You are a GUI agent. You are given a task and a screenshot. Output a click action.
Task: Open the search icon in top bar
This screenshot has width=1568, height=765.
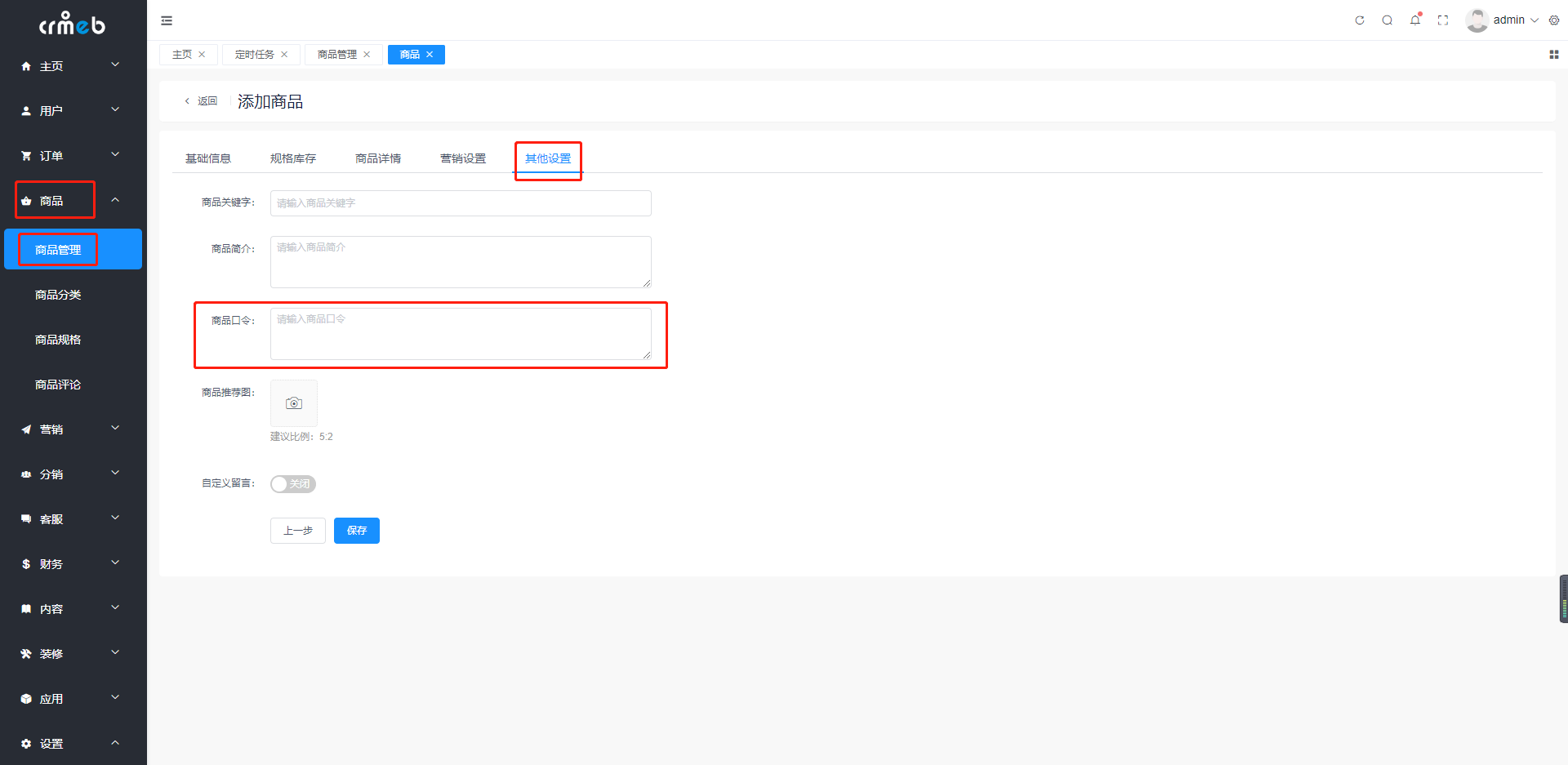click(1388, 20)
